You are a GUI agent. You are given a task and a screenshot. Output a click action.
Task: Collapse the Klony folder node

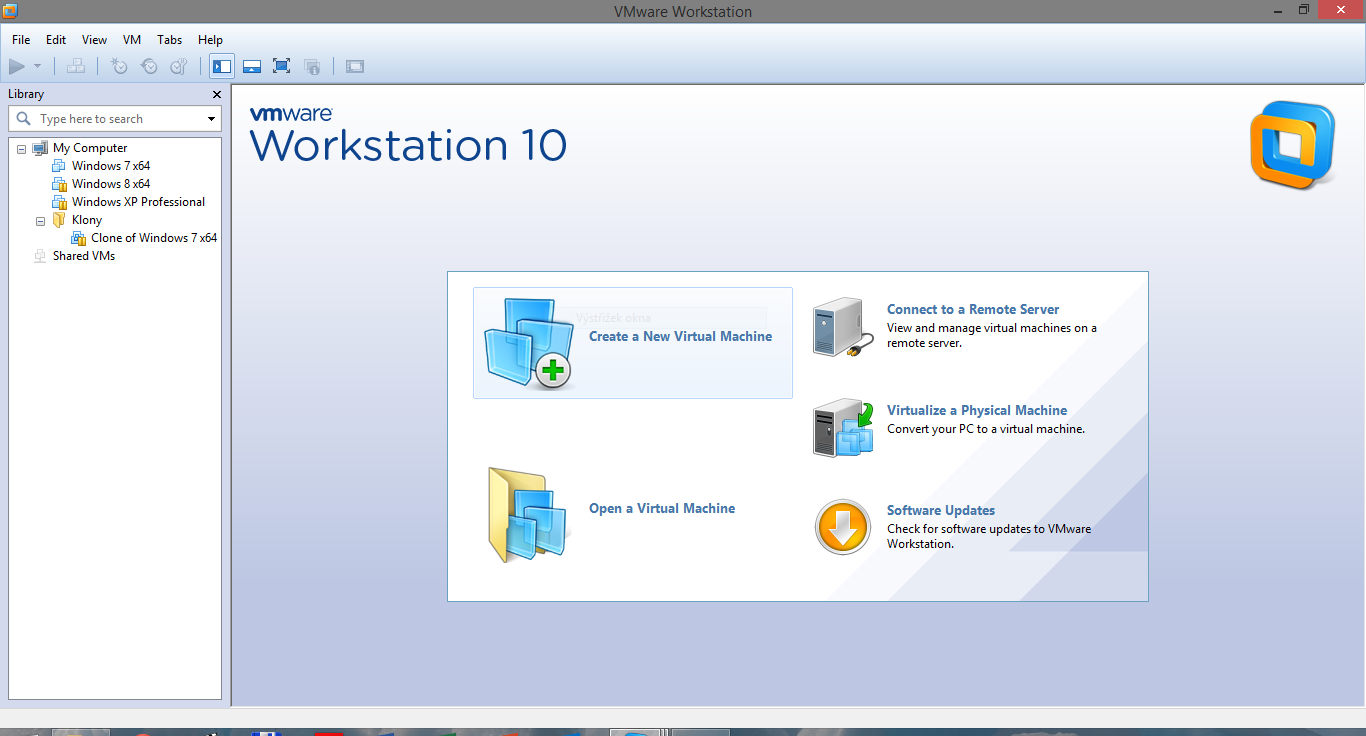point(41,220)
